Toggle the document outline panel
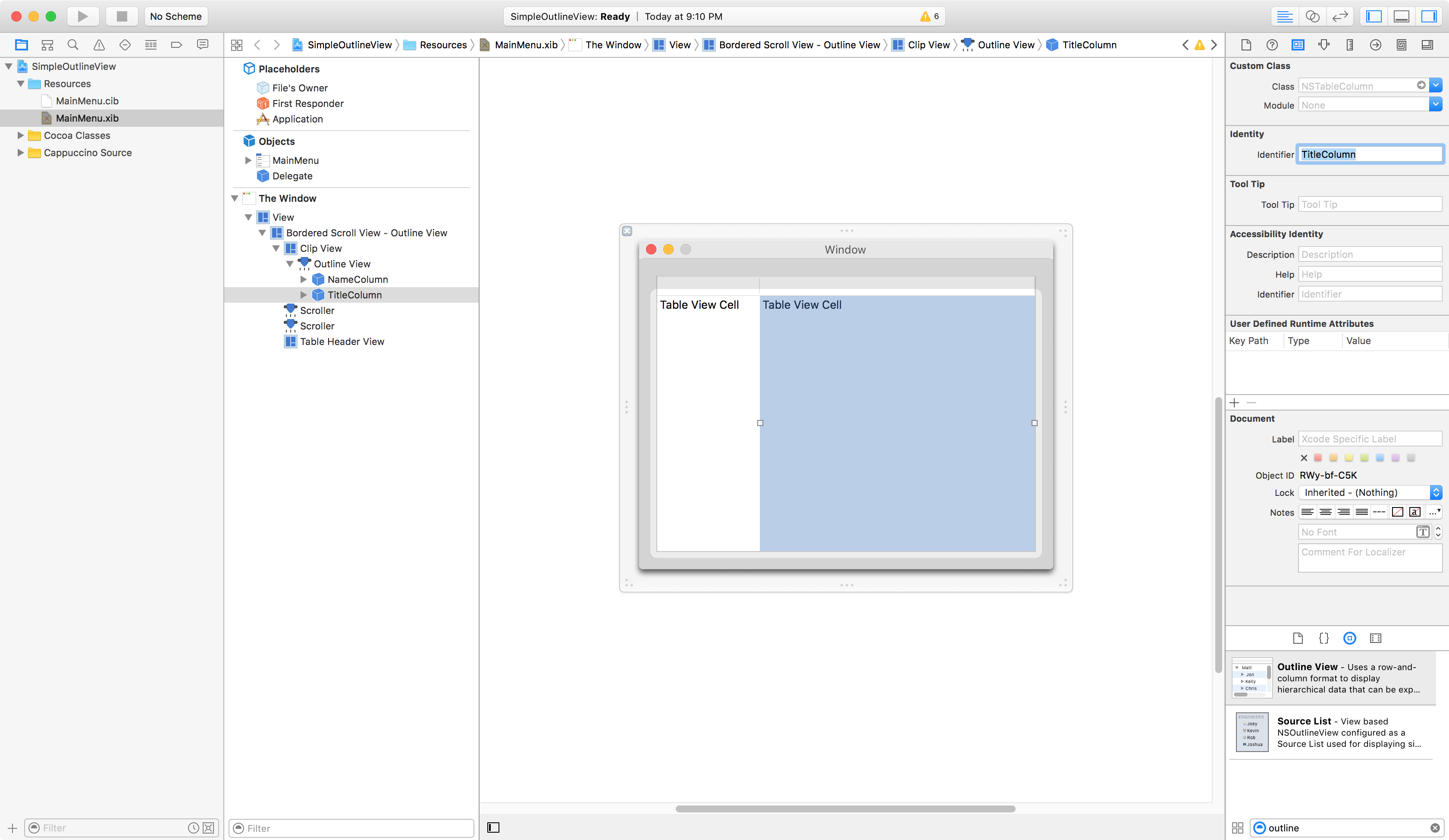This screenshot has width=1449, height=840. [493, 827]
